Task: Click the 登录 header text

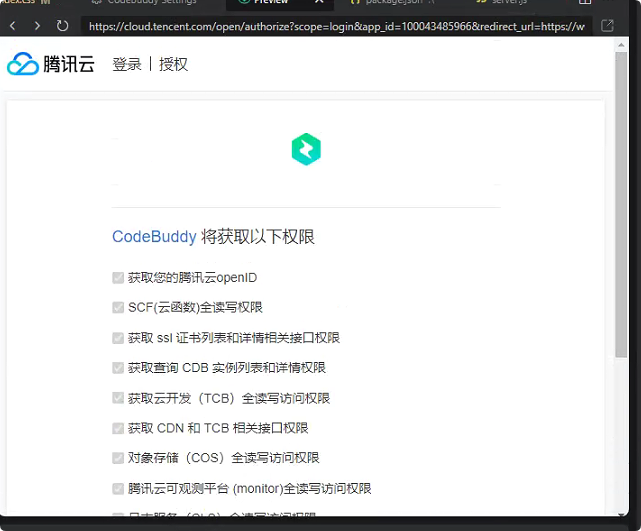Action: [127, 65]
